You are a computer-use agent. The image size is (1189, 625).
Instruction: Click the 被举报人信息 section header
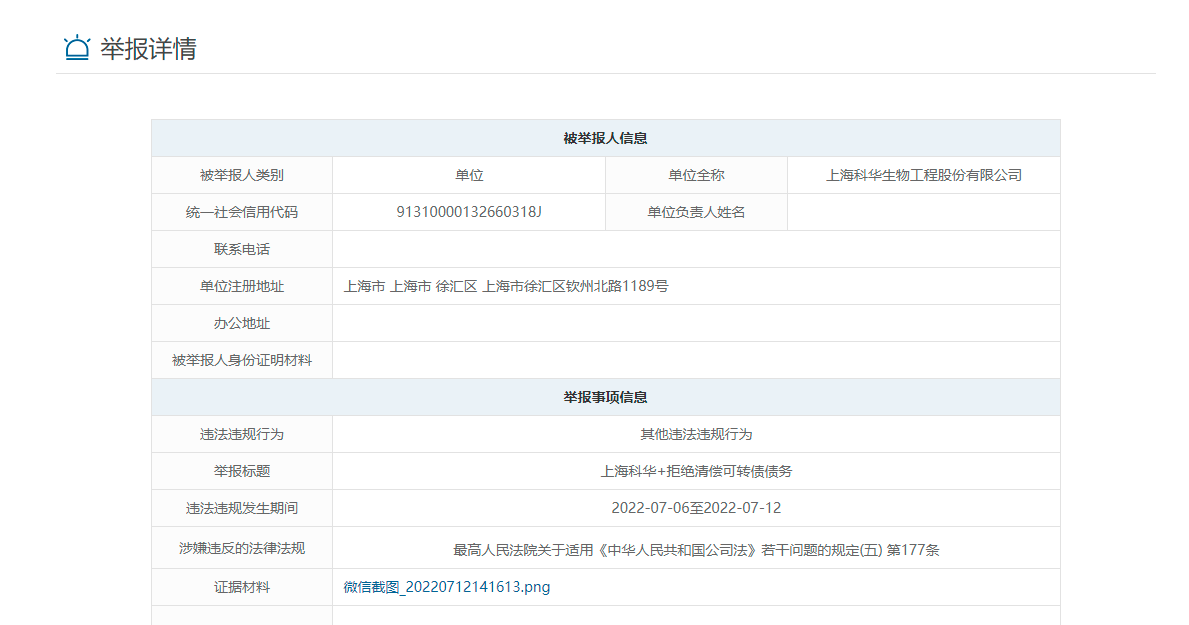click(x=606, y=138)
